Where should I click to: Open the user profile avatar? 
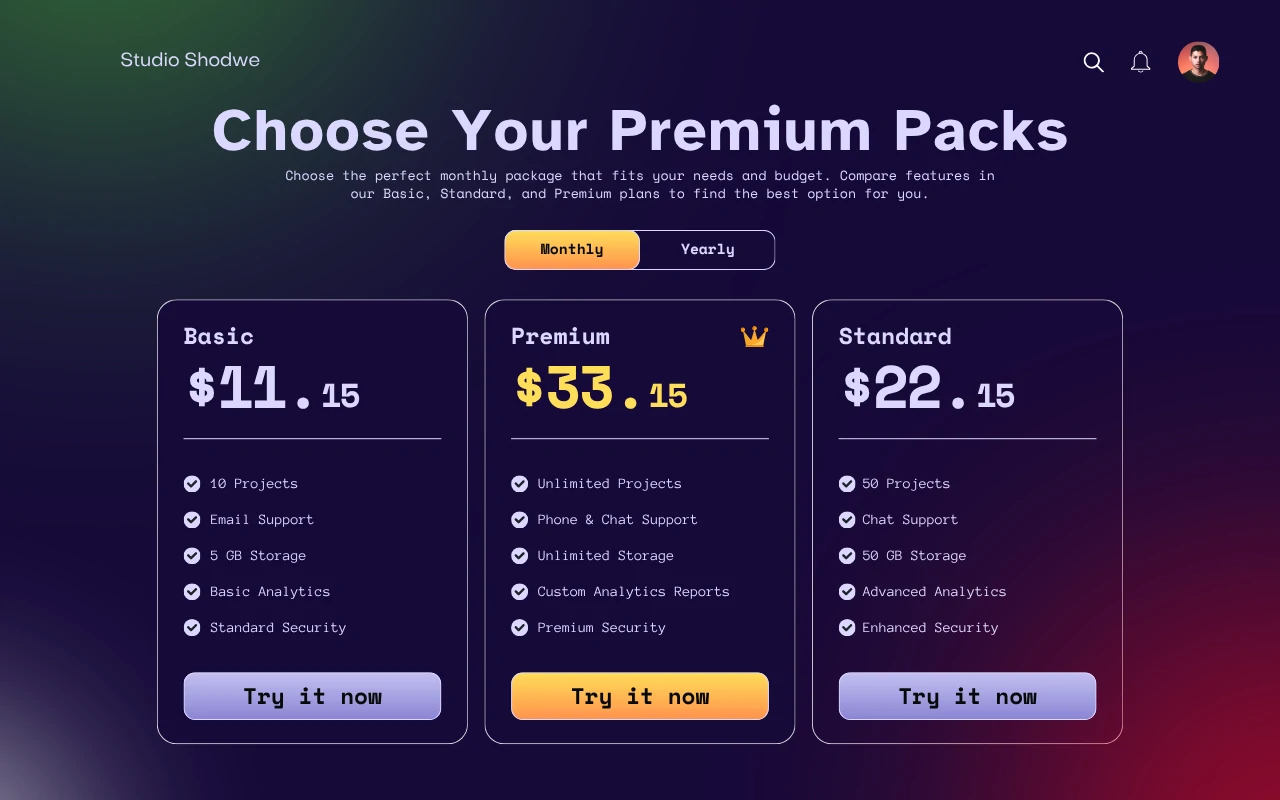(x=1198, y=61)
